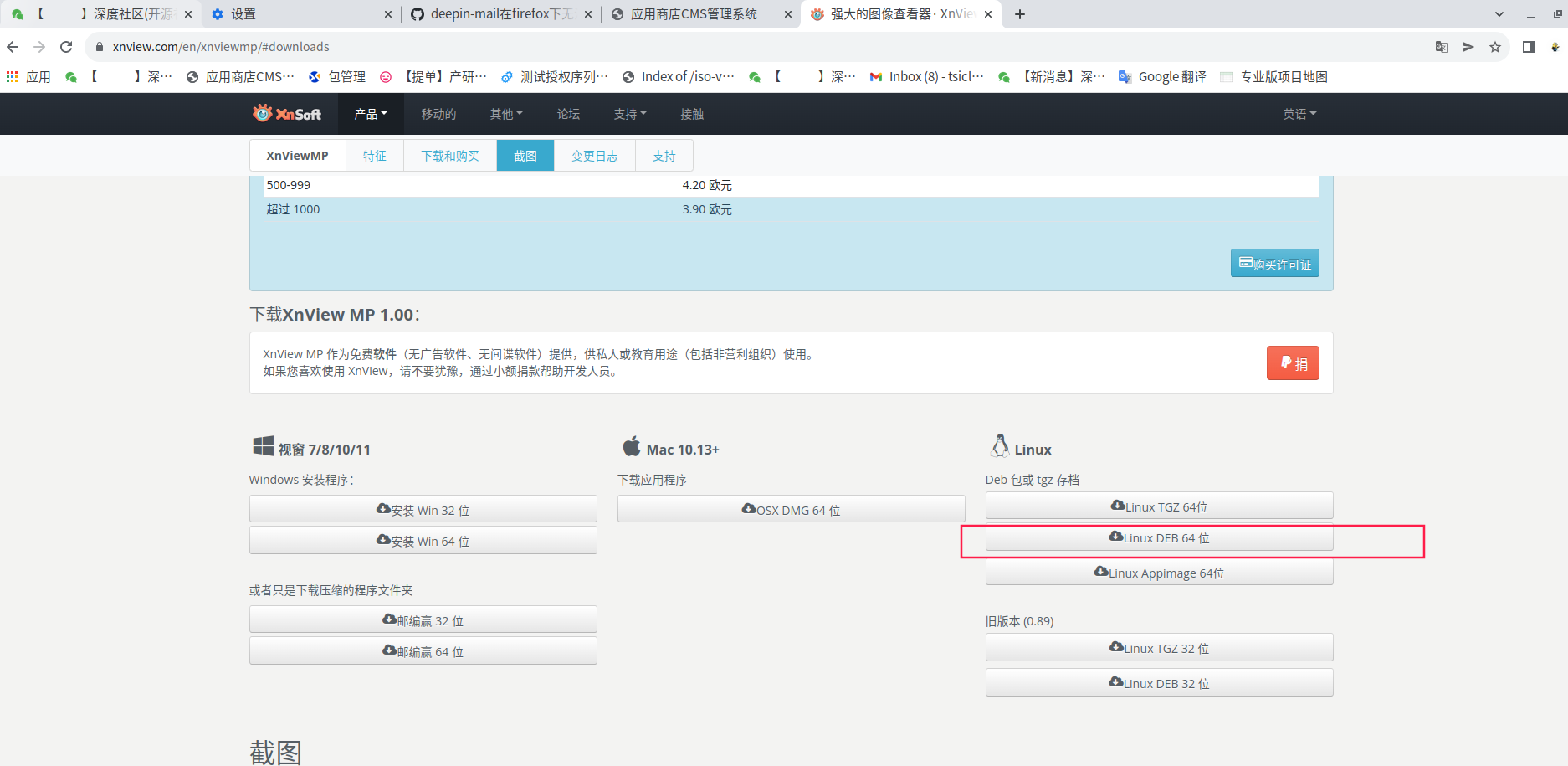Click the PayPal 捐 donate button
The height and width of the screenshot is (766, 1568).
1293,363
